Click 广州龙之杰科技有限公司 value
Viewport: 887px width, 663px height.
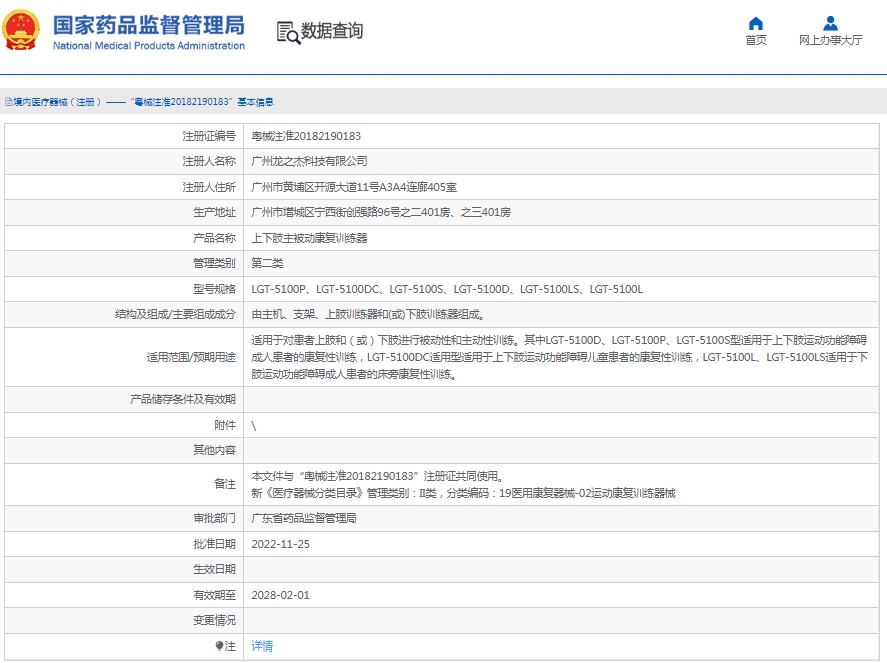pyautogui.click(x=309, y=161)
